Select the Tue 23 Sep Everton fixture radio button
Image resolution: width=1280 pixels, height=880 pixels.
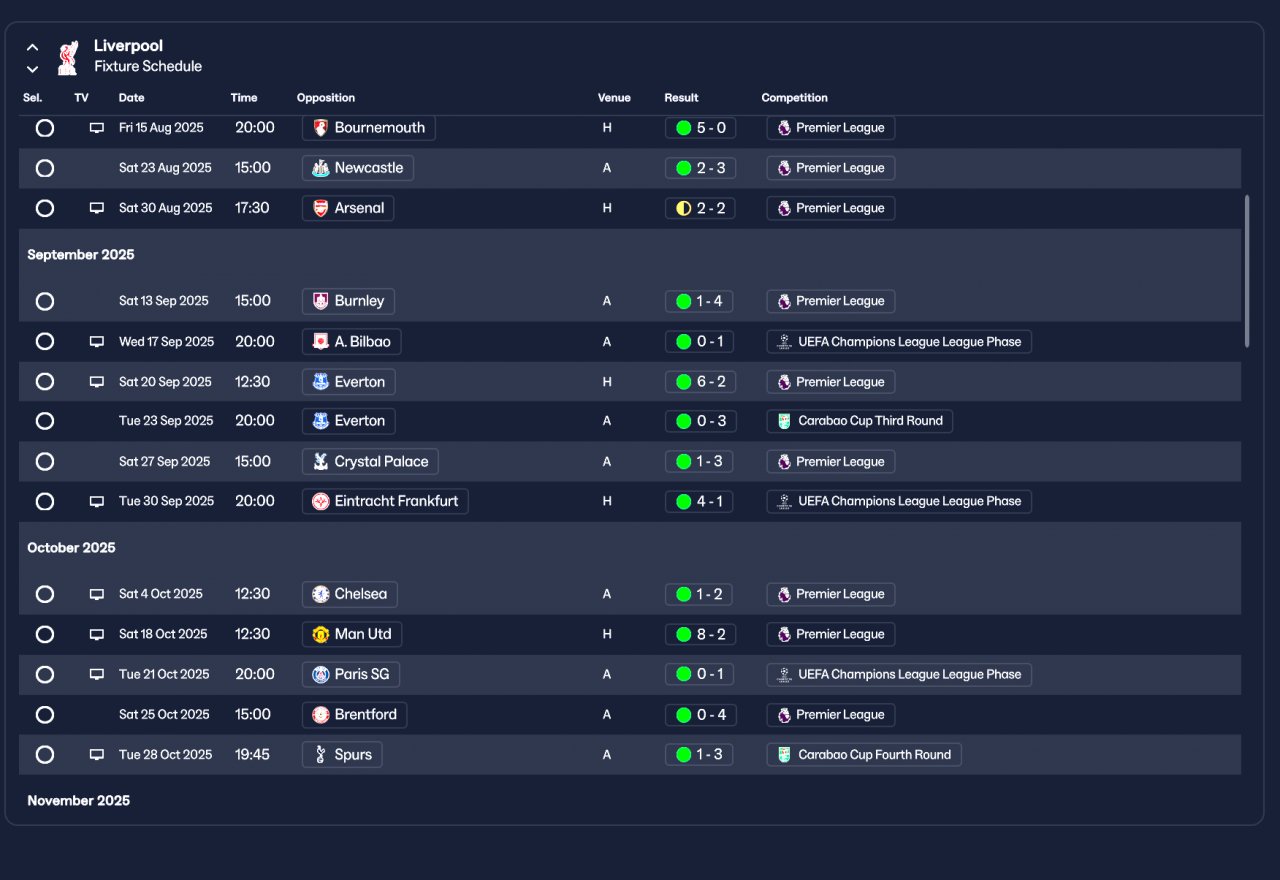[x=45, y=421]
